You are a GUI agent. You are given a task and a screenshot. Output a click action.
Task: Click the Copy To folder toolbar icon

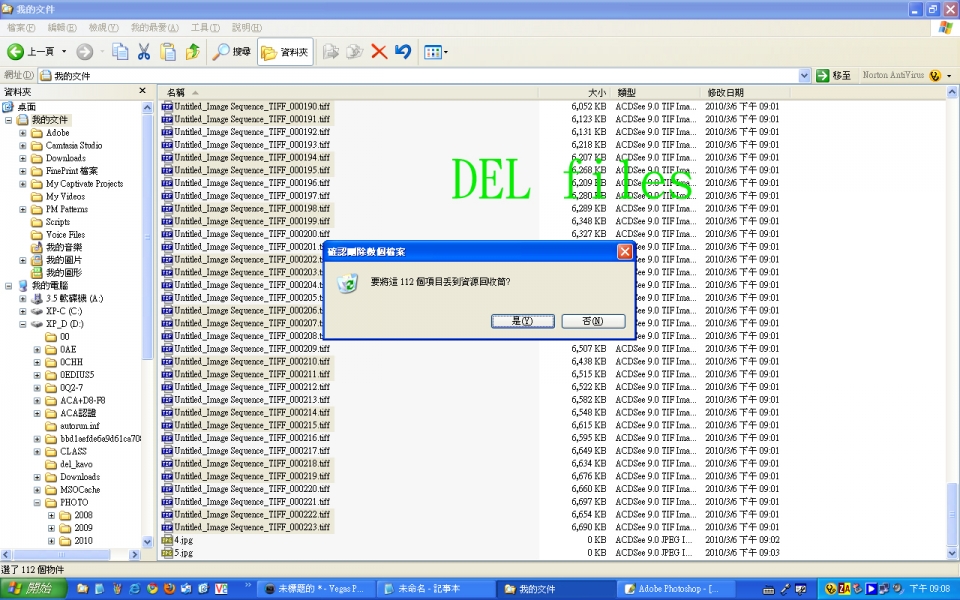354,52
